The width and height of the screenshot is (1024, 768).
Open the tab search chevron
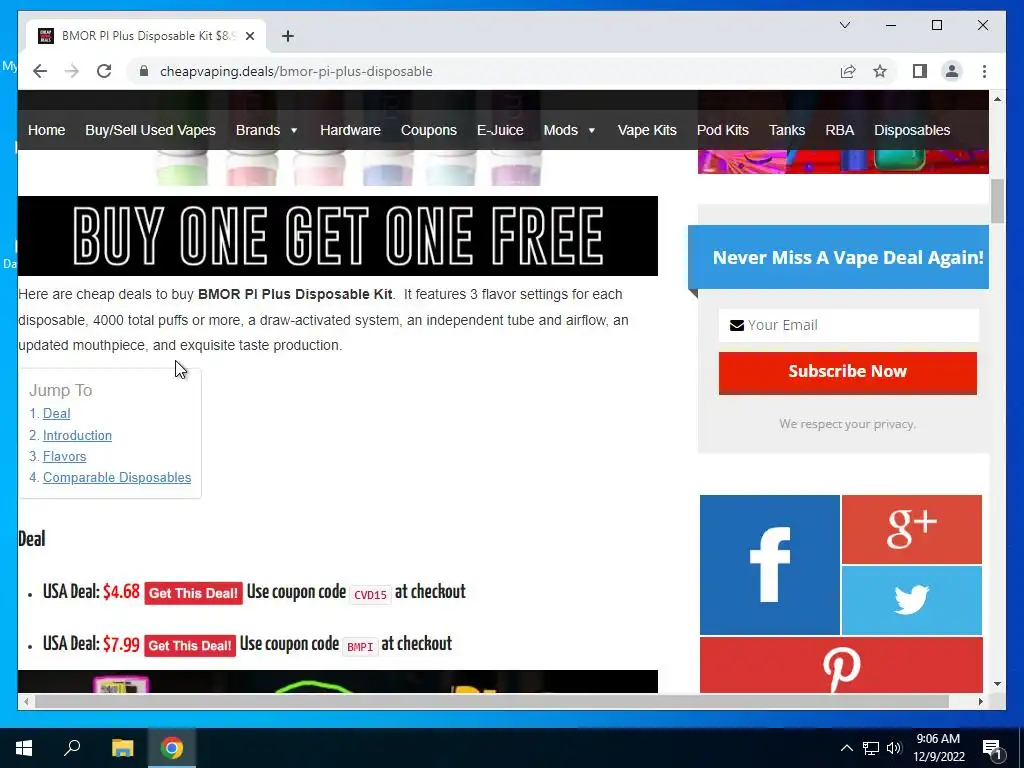point(844,25)
